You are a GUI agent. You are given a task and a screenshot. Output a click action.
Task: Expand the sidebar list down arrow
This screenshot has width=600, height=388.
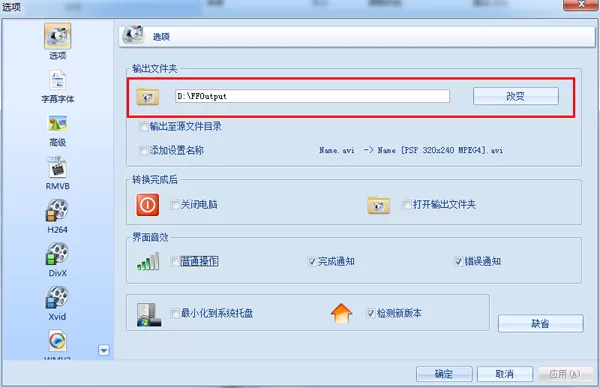tap(104, 350)
